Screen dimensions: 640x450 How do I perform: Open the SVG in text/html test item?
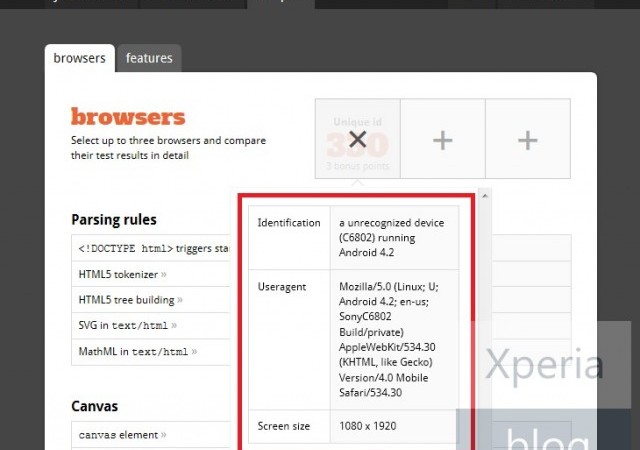[123, 325]
